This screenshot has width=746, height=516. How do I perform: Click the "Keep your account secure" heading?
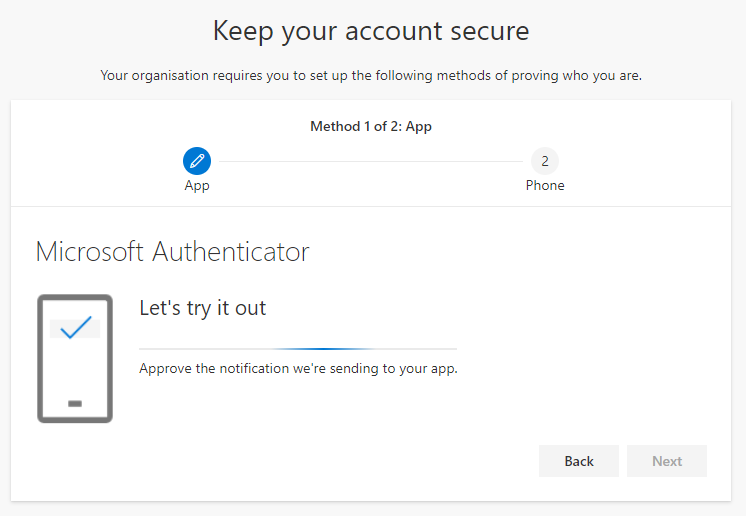click(371, 31)
